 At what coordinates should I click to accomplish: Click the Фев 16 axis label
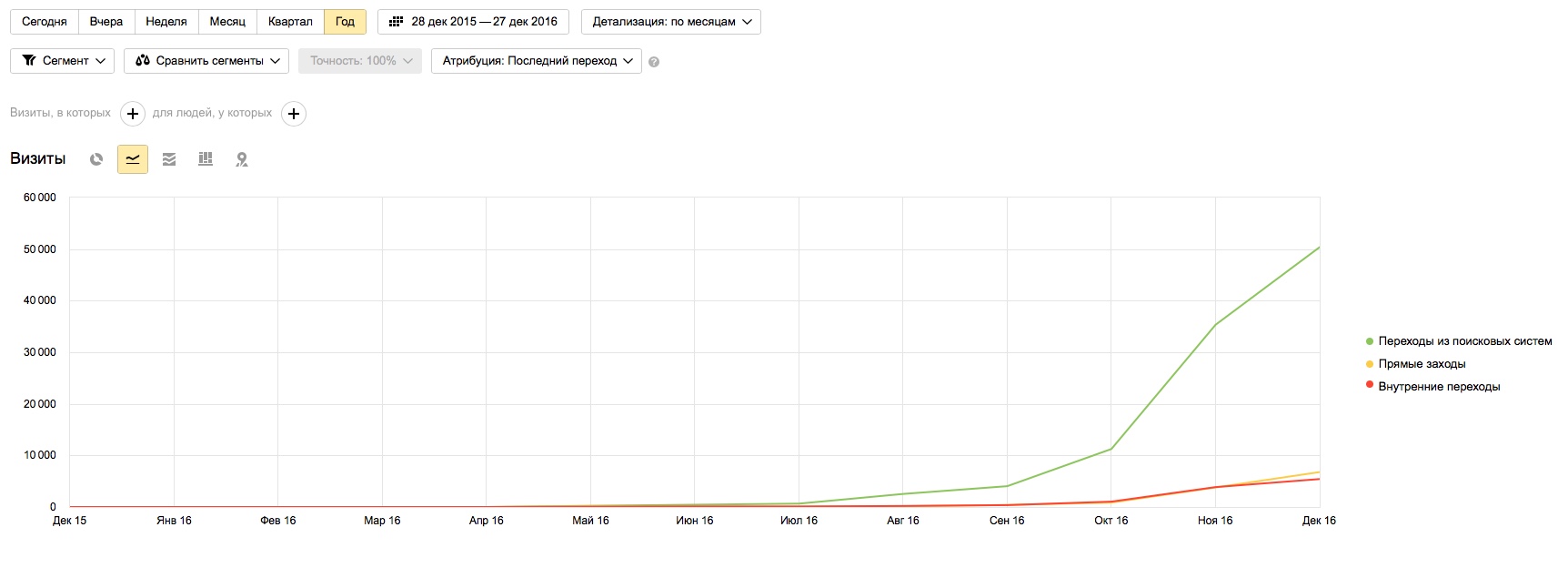pyautogui.click(x=278, y=521)
